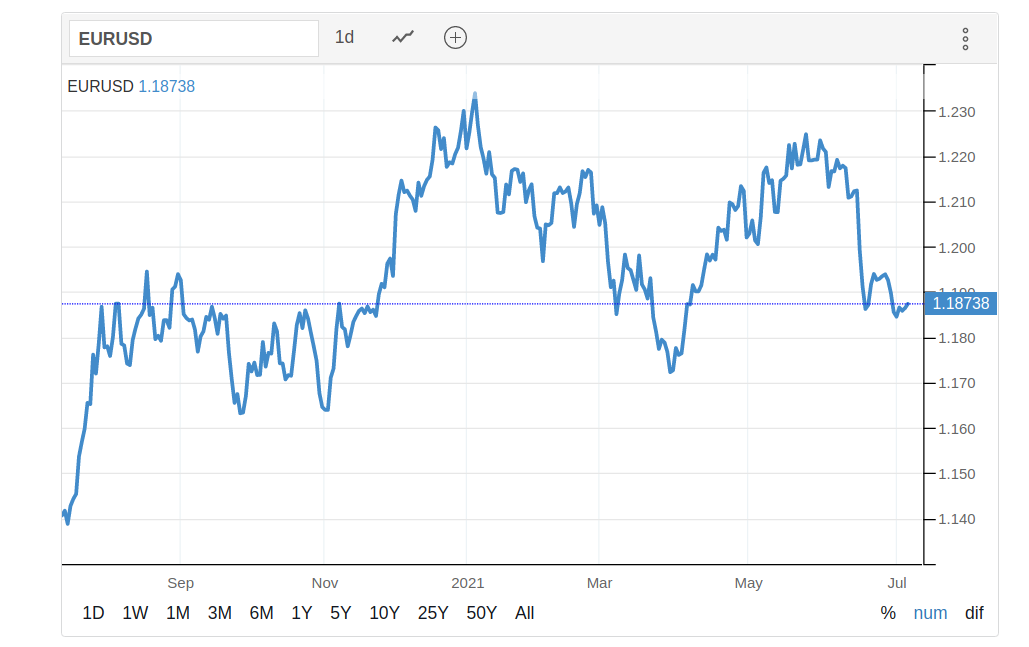Click the EURUSD symbol search field

coord(193,39)
